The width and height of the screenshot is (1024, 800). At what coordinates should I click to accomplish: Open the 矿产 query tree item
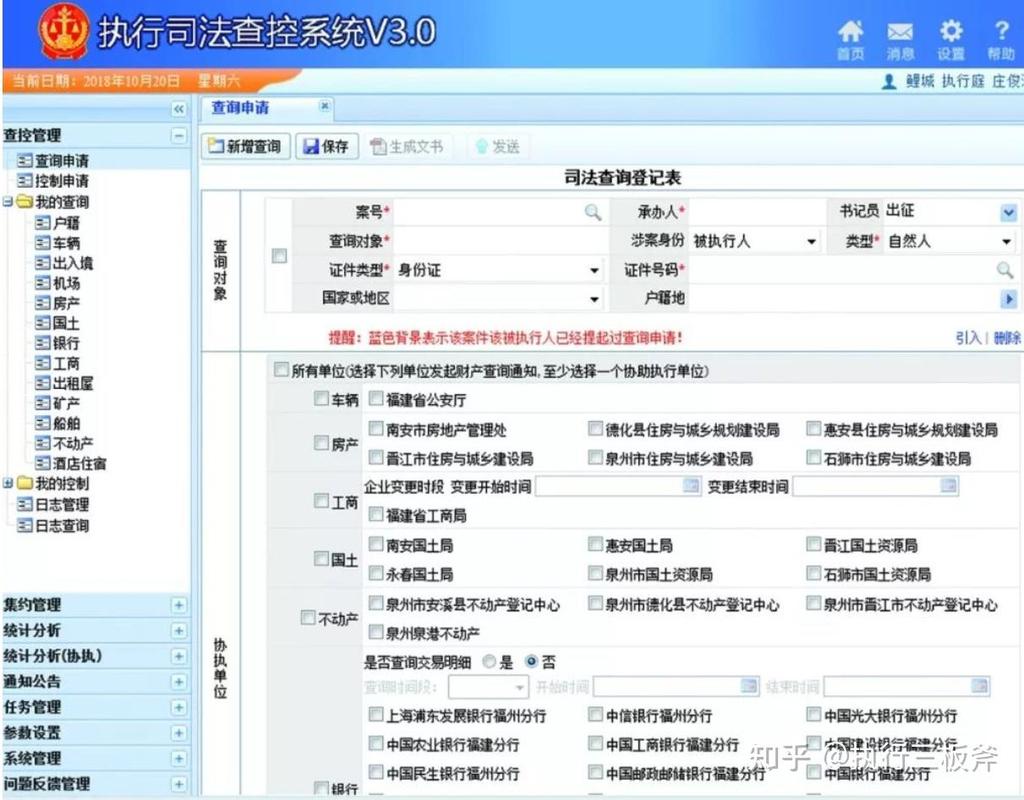tap(57, 404)
